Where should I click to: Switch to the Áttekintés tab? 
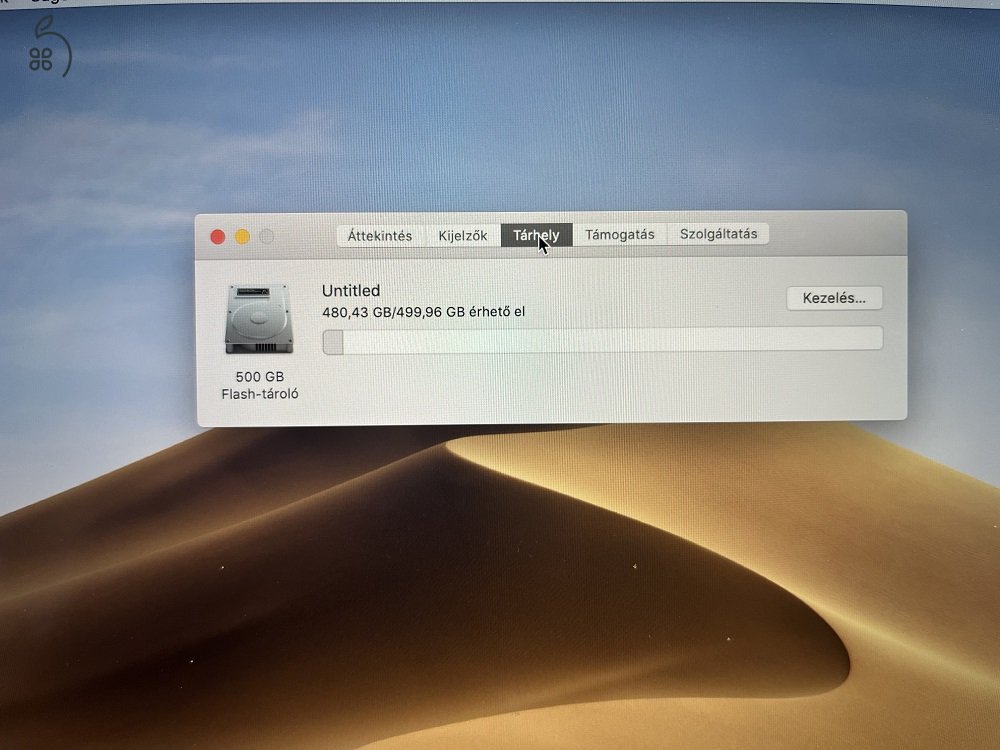coord(379,235)
